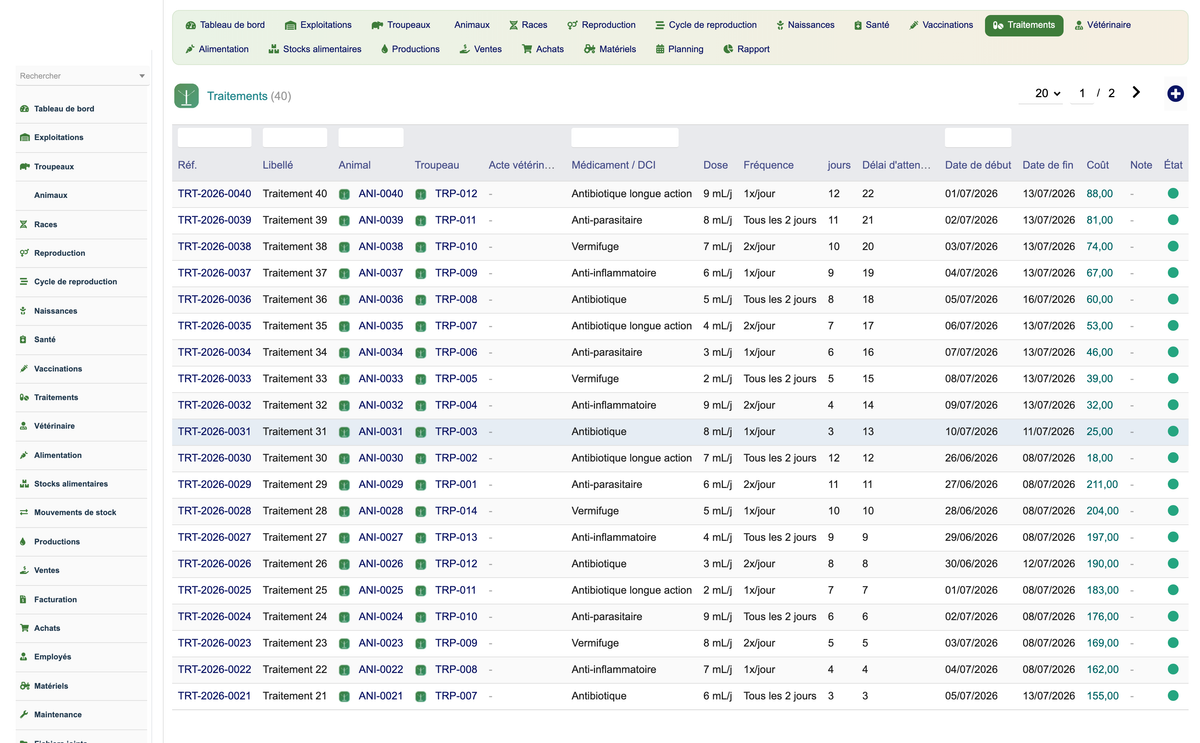Open treatment link TRT-2026-0040

click(214, 194)
